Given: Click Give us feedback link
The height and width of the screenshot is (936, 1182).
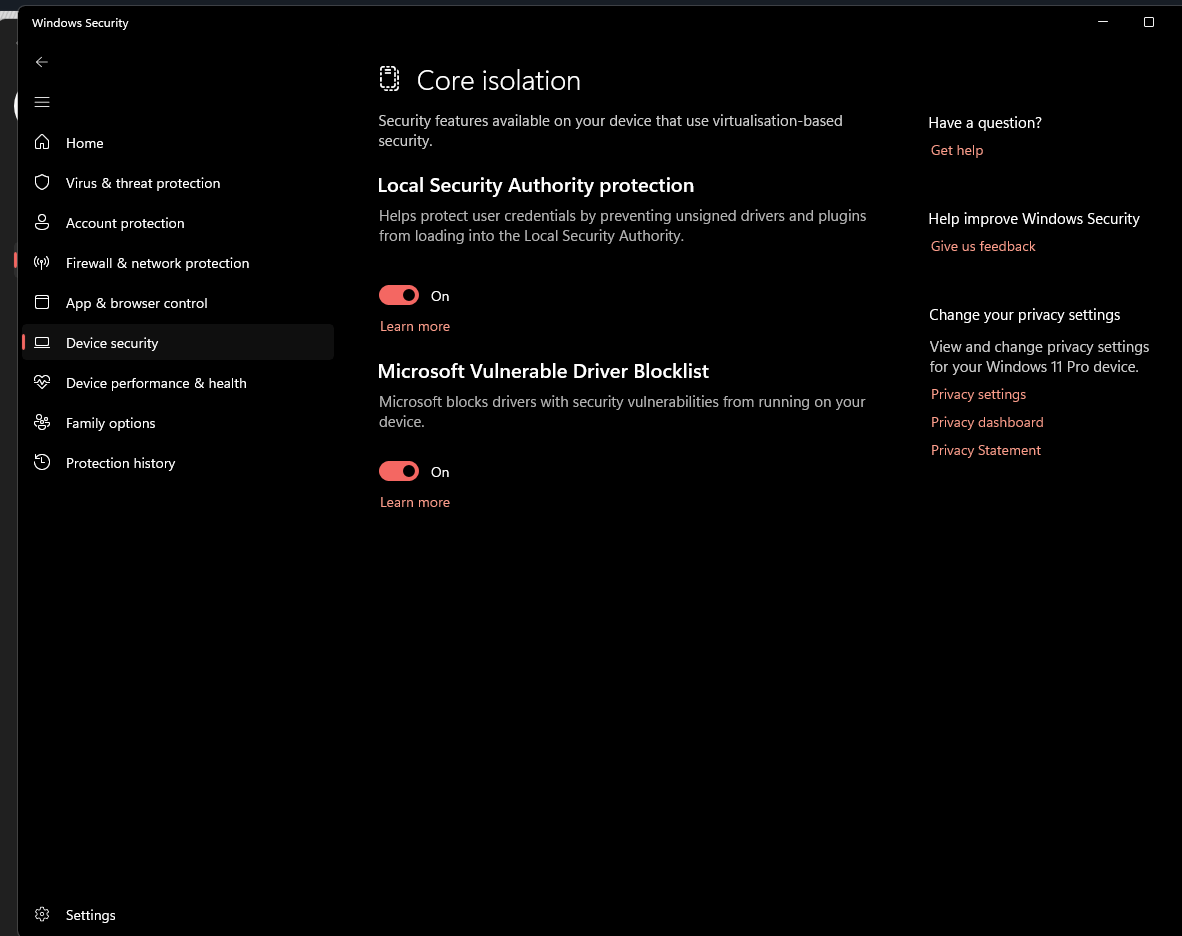Looking at the screenshot, I should (983, 246).
